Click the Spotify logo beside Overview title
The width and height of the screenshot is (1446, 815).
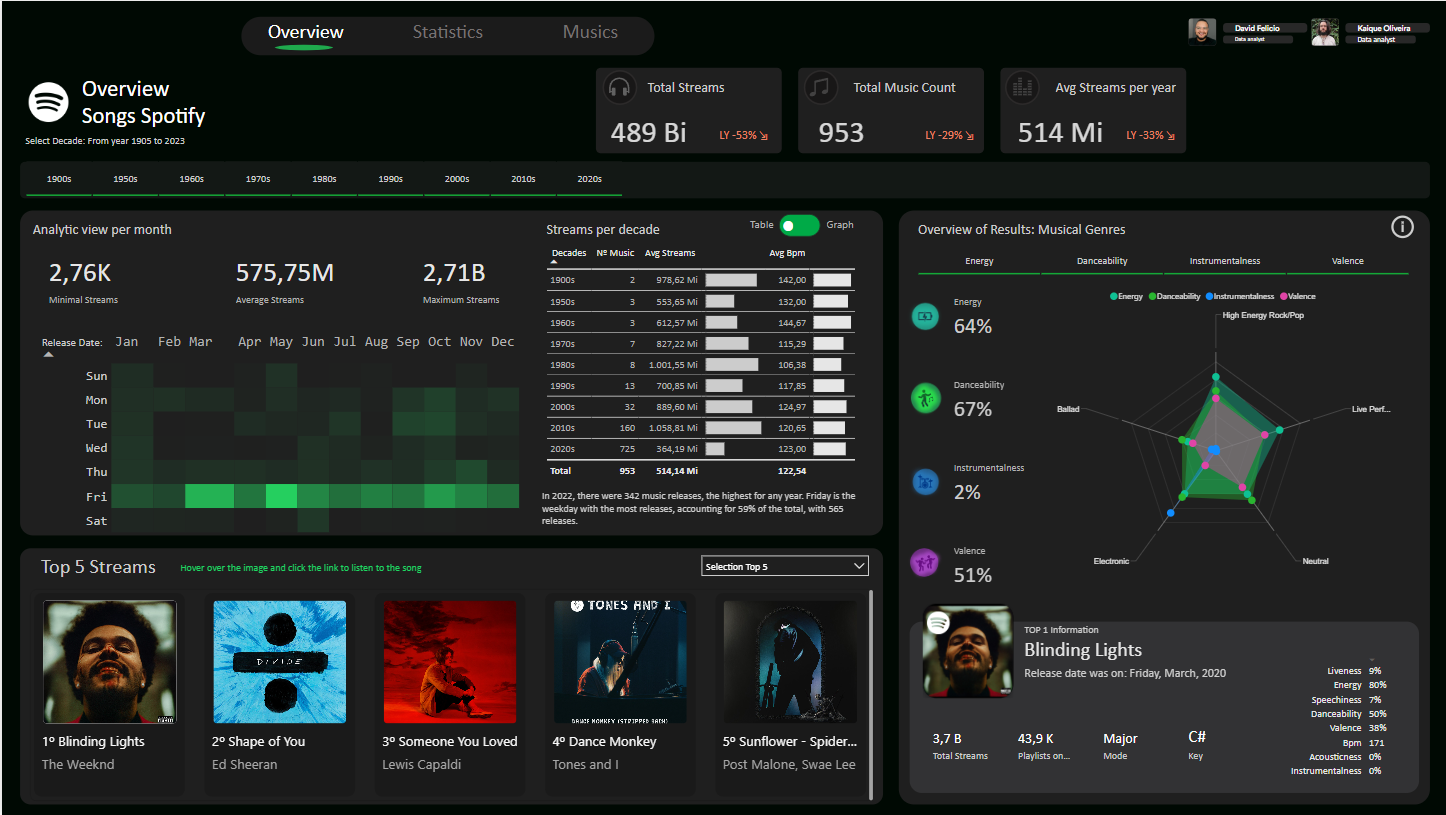48,102
